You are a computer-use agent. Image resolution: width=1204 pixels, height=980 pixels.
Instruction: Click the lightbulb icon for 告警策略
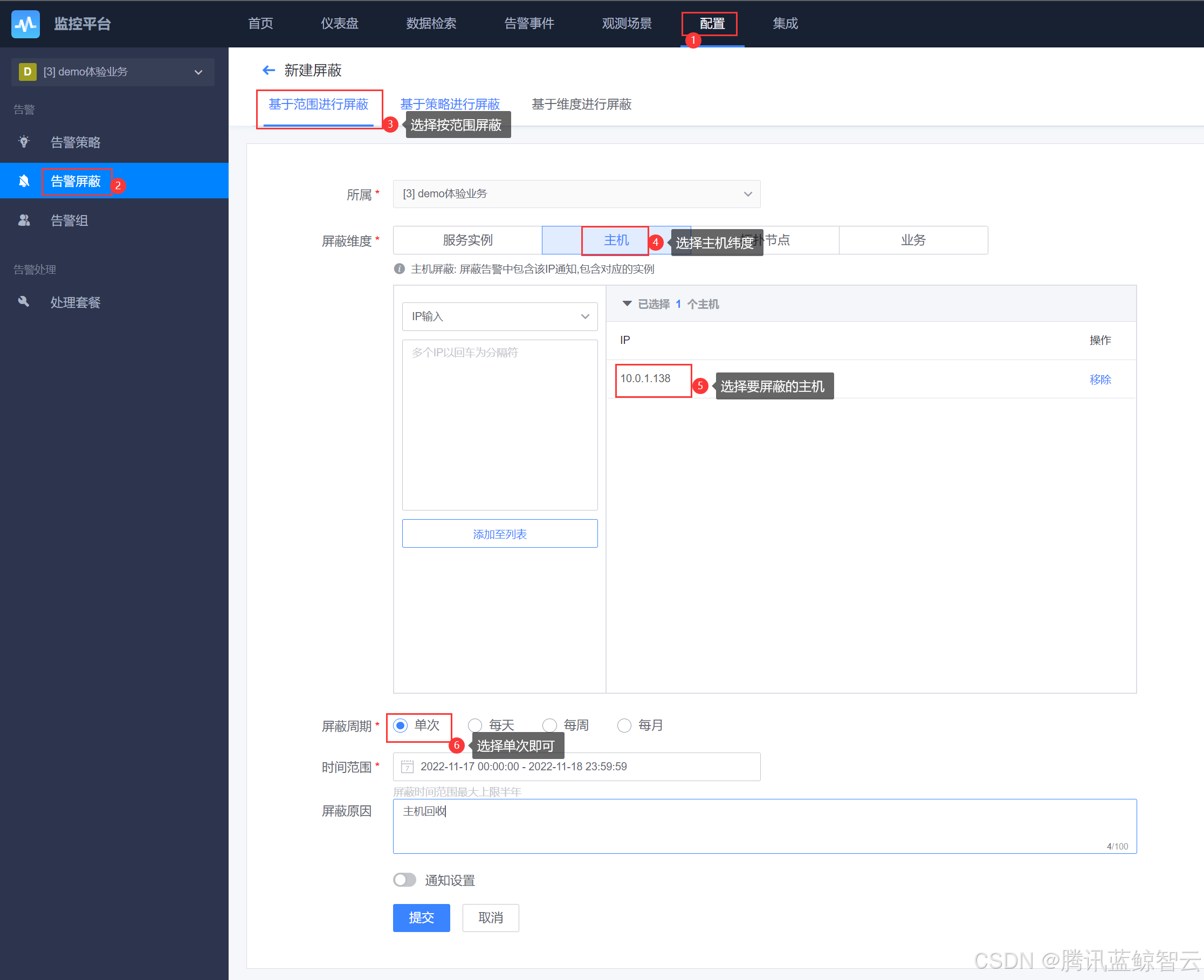tap(24, 142)
